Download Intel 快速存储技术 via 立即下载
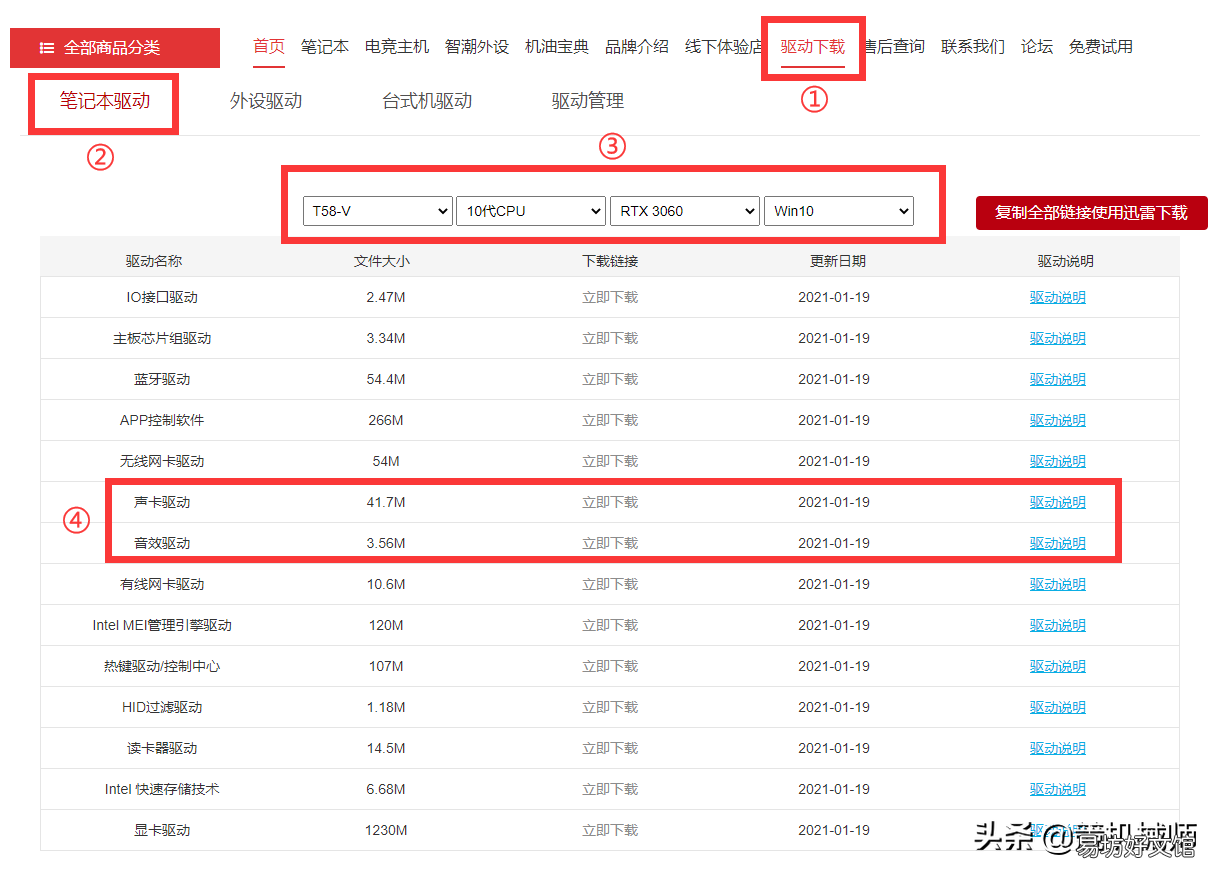The height and width of the screenshot is (878, 1223). [x=610, y=789]
